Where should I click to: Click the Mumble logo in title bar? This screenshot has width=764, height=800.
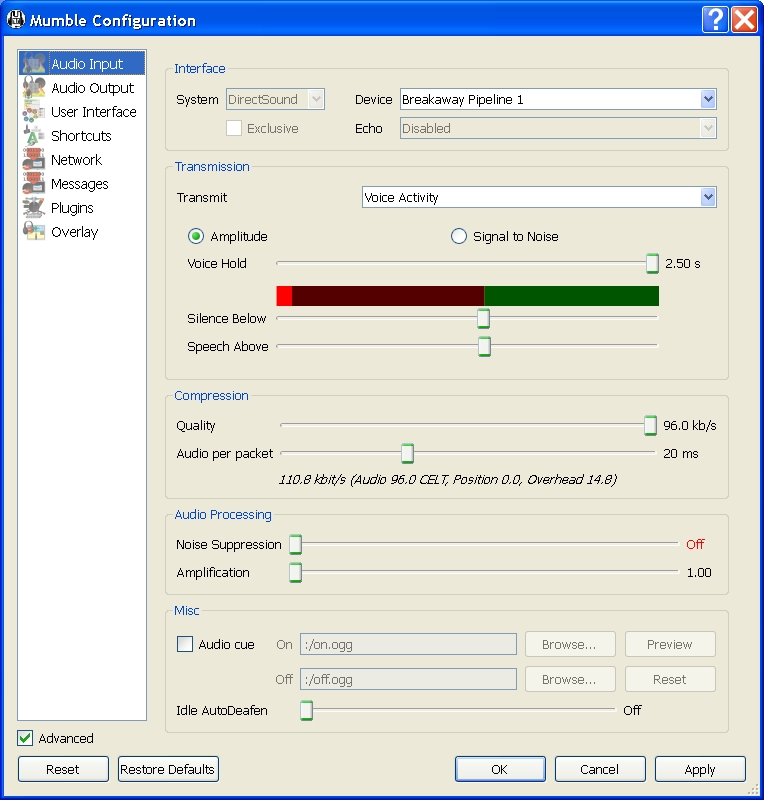[16, 19]
